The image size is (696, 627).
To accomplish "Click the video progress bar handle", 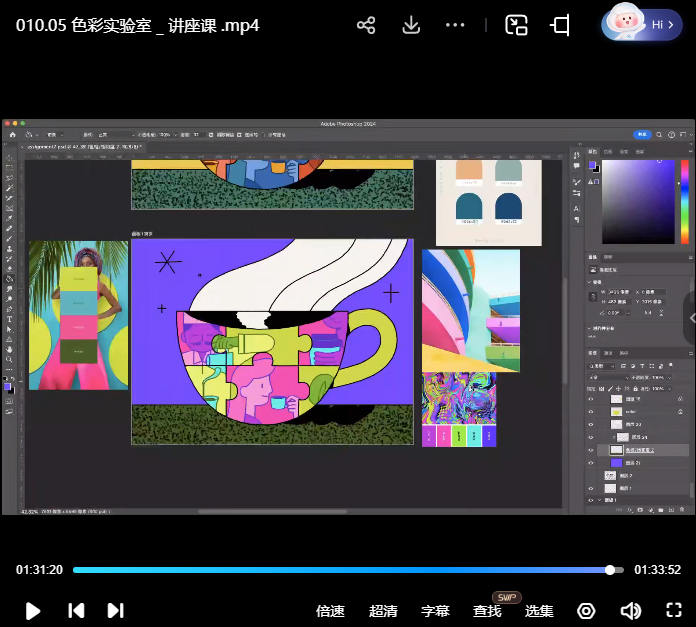I will tap(610, 570).
